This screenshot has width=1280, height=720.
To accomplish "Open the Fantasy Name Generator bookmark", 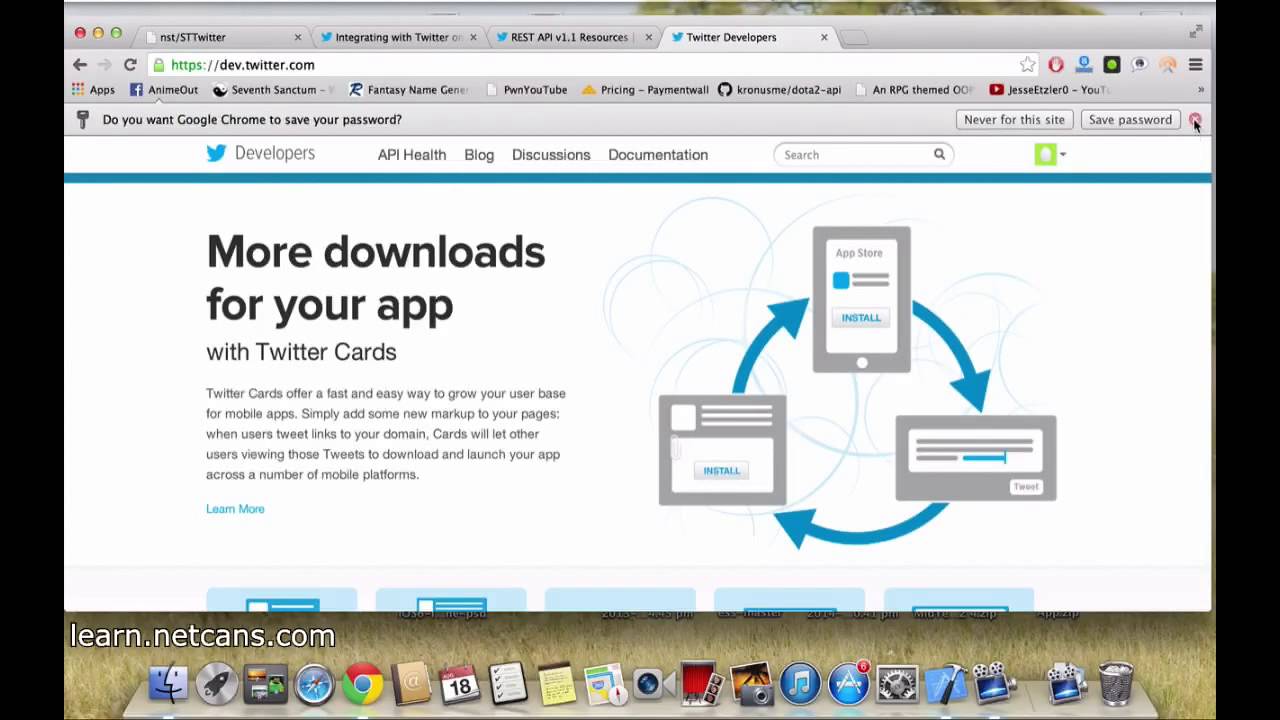I will pos(408,90).
